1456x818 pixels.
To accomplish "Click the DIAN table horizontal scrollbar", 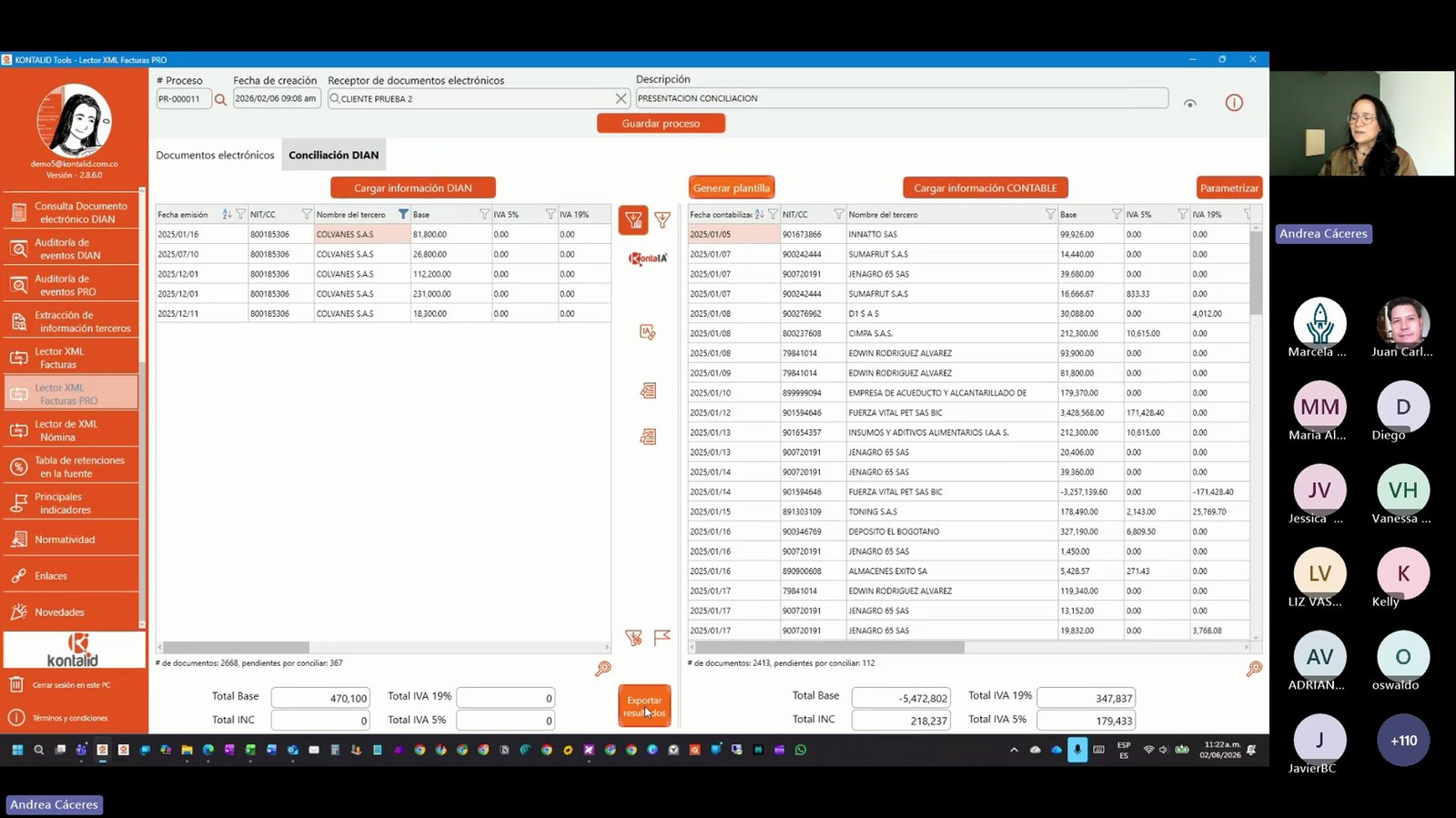I will pyautogui.click(x=382, y=648).
